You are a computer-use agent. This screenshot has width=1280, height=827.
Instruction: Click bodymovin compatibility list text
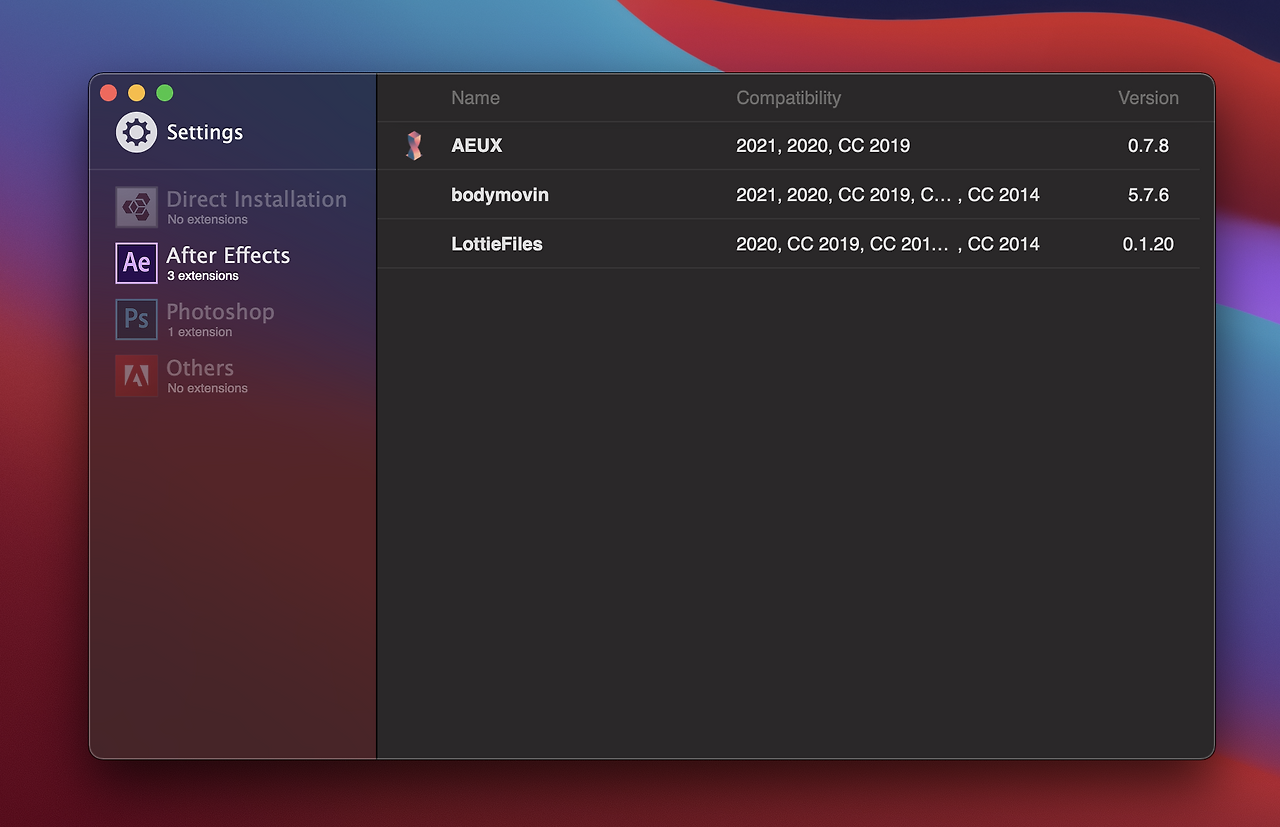coord(888,194)
